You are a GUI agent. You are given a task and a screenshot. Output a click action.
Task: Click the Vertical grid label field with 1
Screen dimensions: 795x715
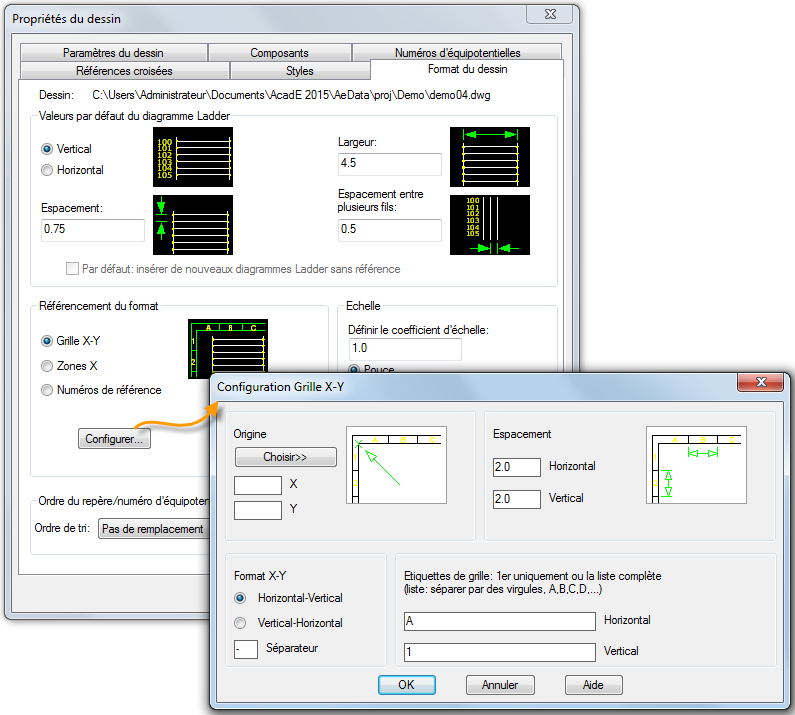[499, 652]
